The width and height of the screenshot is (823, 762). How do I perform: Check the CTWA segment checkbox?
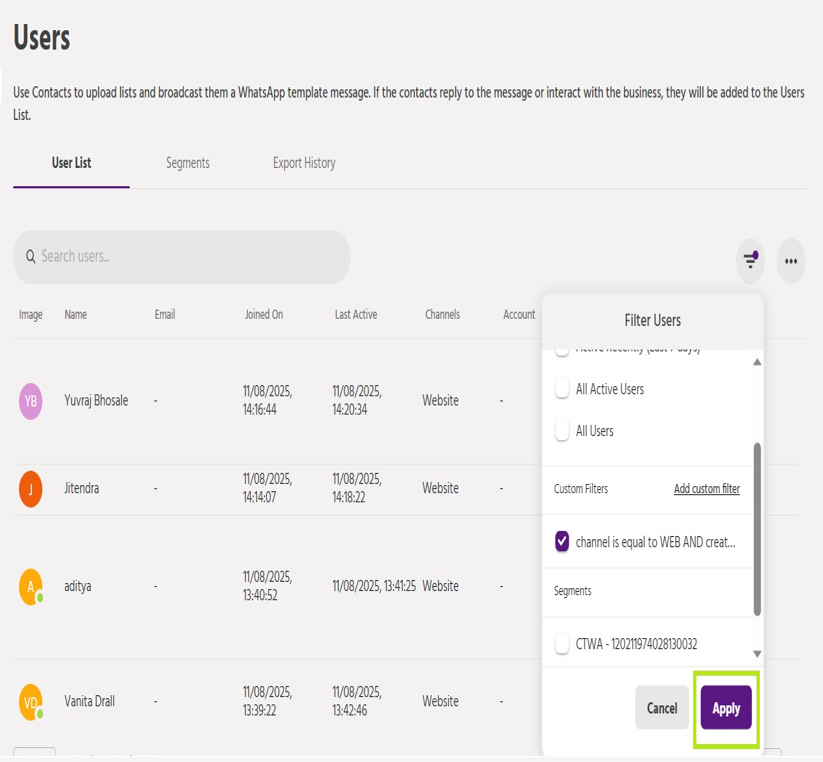[562, 645]
